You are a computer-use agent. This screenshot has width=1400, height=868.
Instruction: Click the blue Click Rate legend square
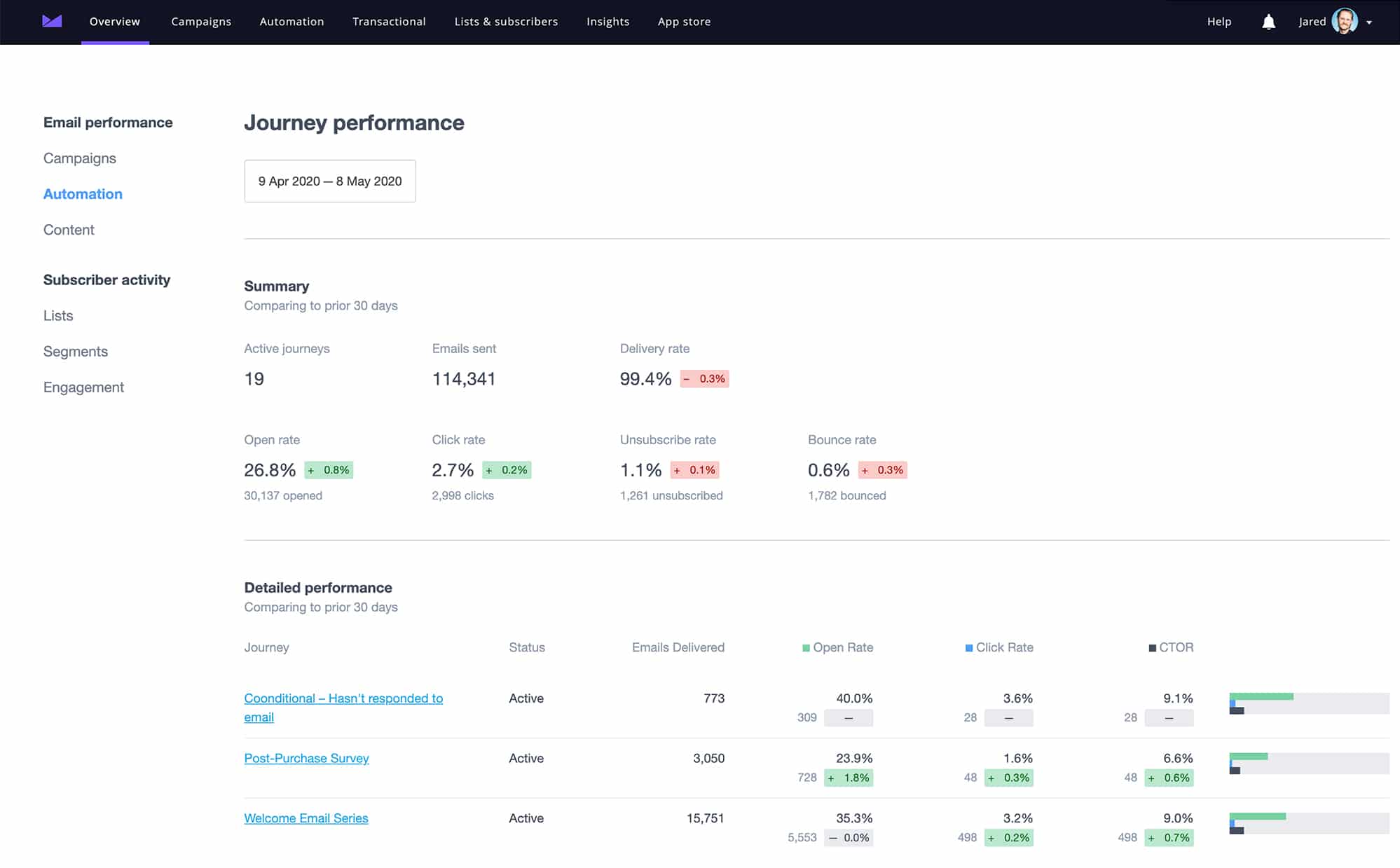click(968, 647)
